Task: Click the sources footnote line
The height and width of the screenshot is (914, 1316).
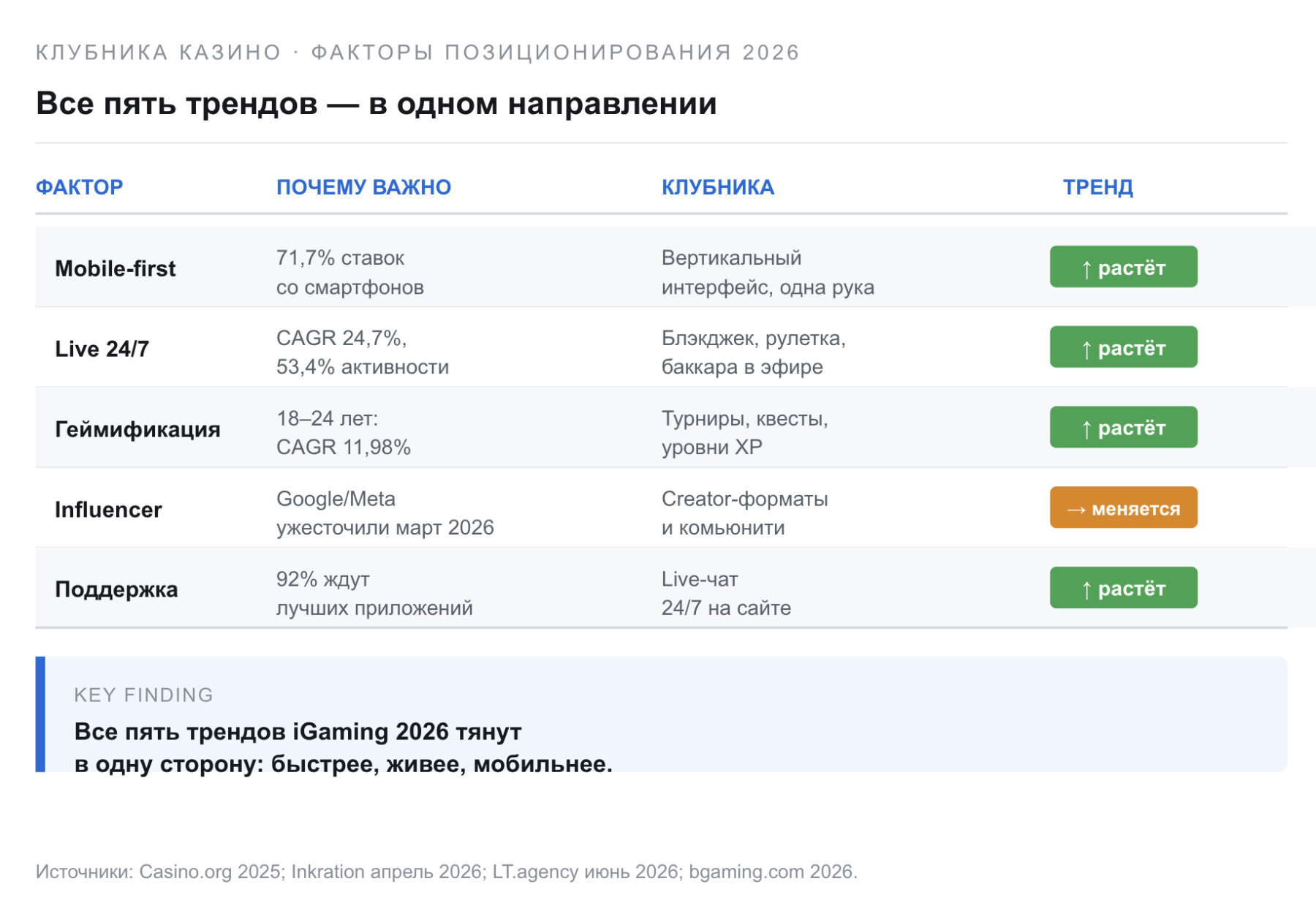Action: (x=447, y=872)
